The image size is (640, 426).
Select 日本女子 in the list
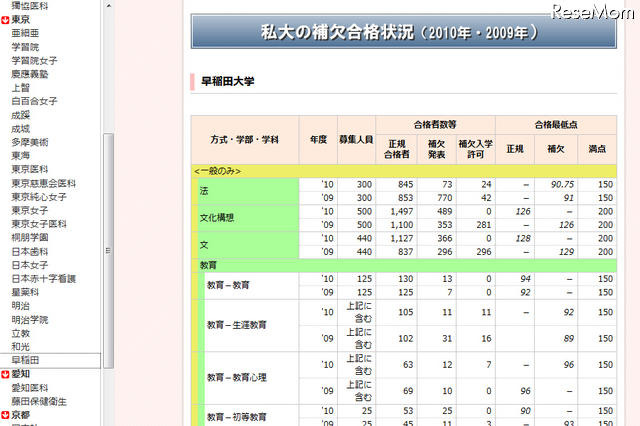pos(30,265)
